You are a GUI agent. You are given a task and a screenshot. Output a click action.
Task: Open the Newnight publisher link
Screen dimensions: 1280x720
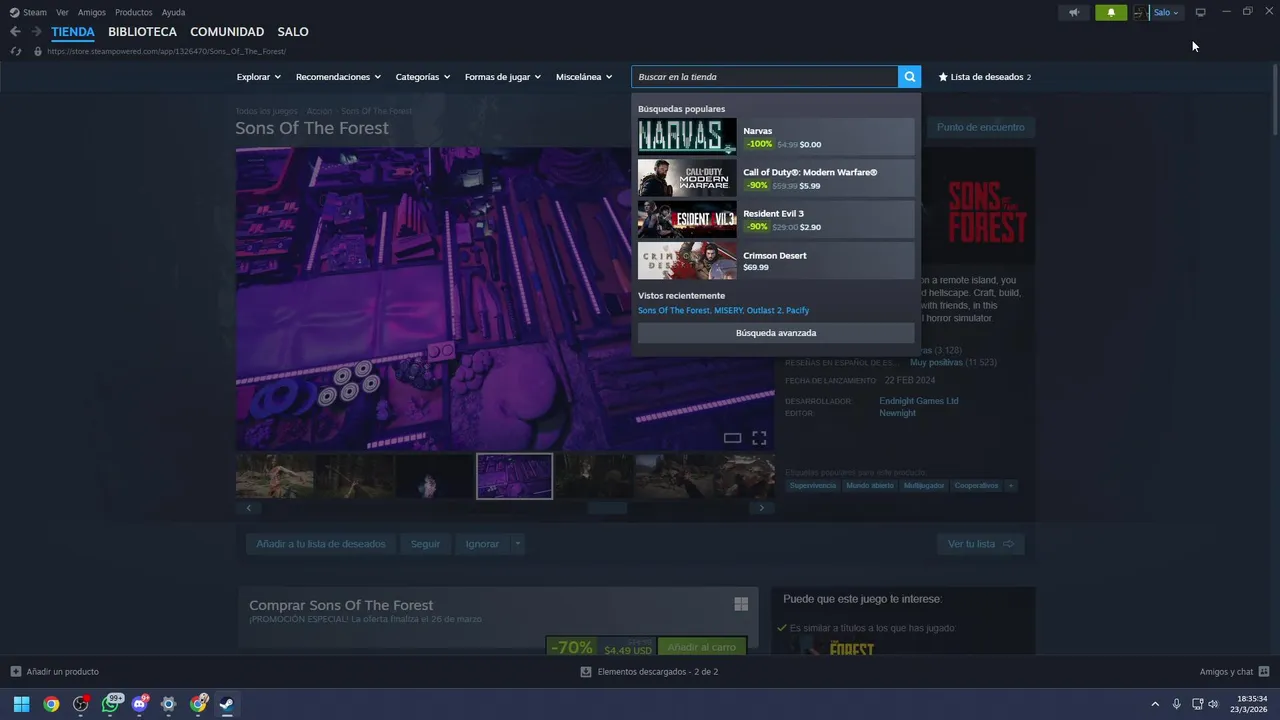coord(897,413)
